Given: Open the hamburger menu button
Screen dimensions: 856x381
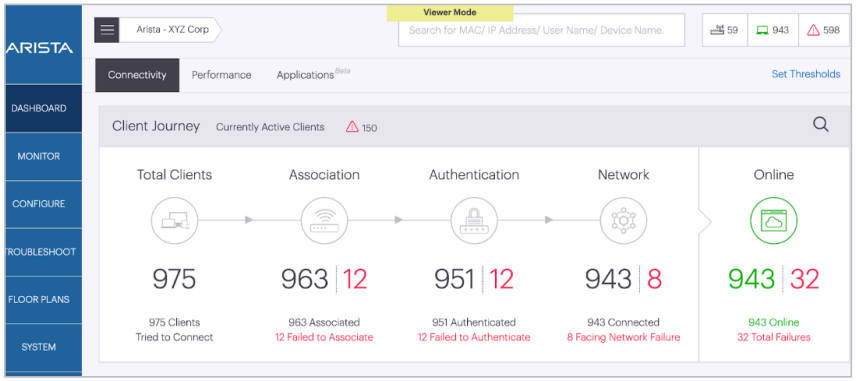Looking at the screenshot, I should coord(107,30).
